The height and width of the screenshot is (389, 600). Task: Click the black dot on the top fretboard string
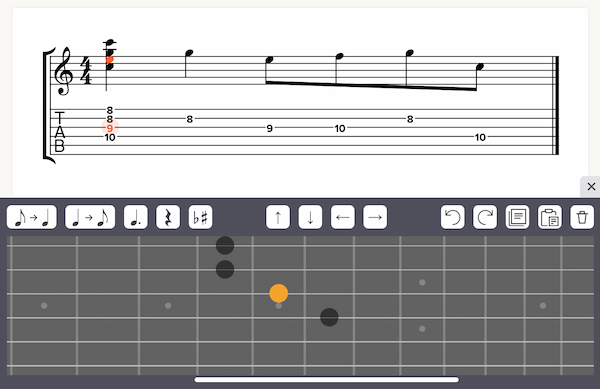coord(225,245)
